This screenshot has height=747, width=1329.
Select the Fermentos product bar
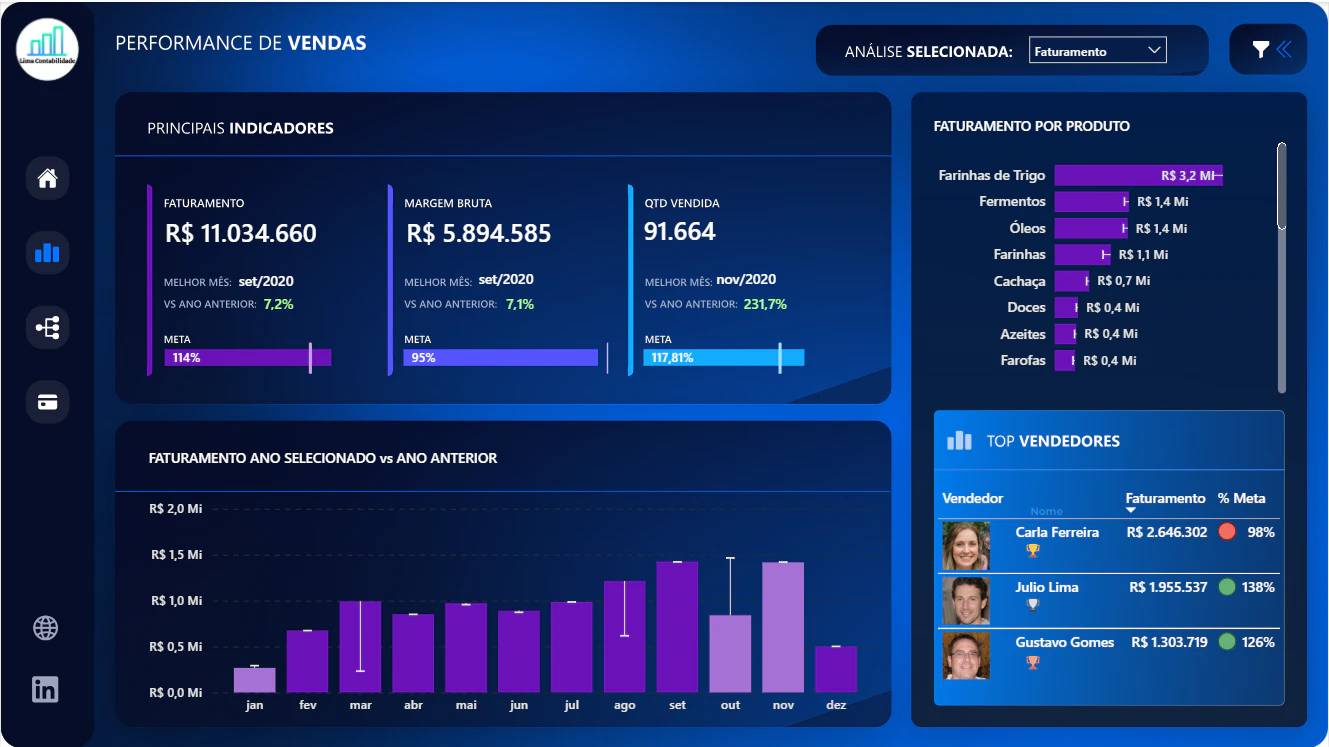point(1091,201)
